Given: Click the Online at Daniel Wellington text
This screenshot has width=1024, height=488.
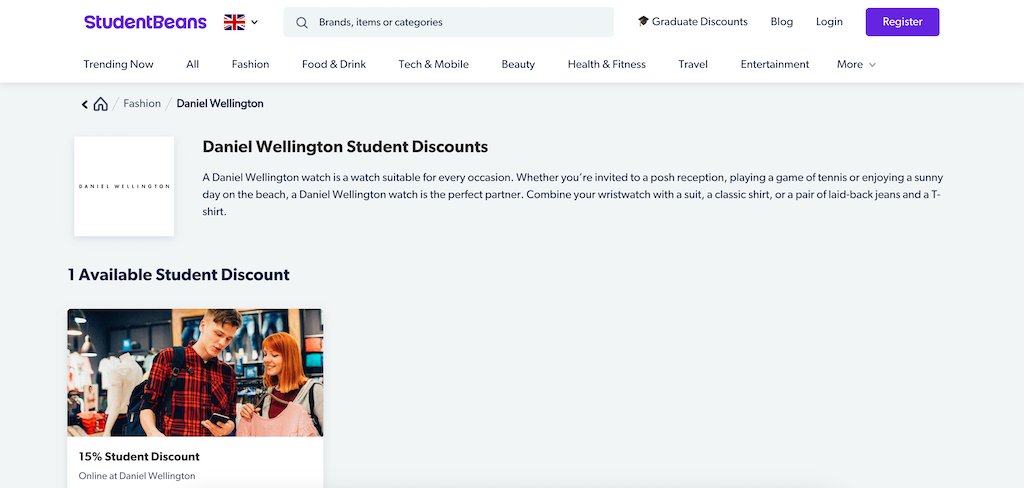Looking at the screenshot, I should (x=137, y=476).
